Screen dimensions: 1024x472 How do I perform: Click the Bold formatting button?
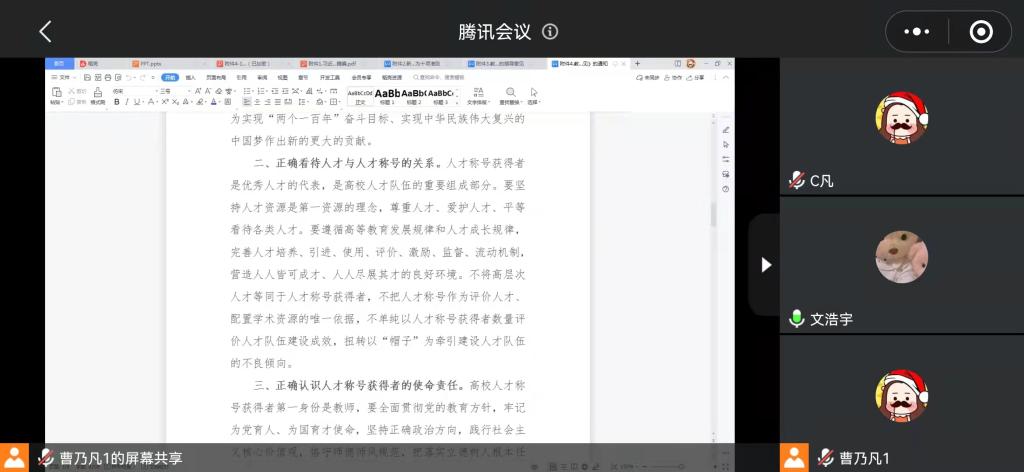(114, 101)
